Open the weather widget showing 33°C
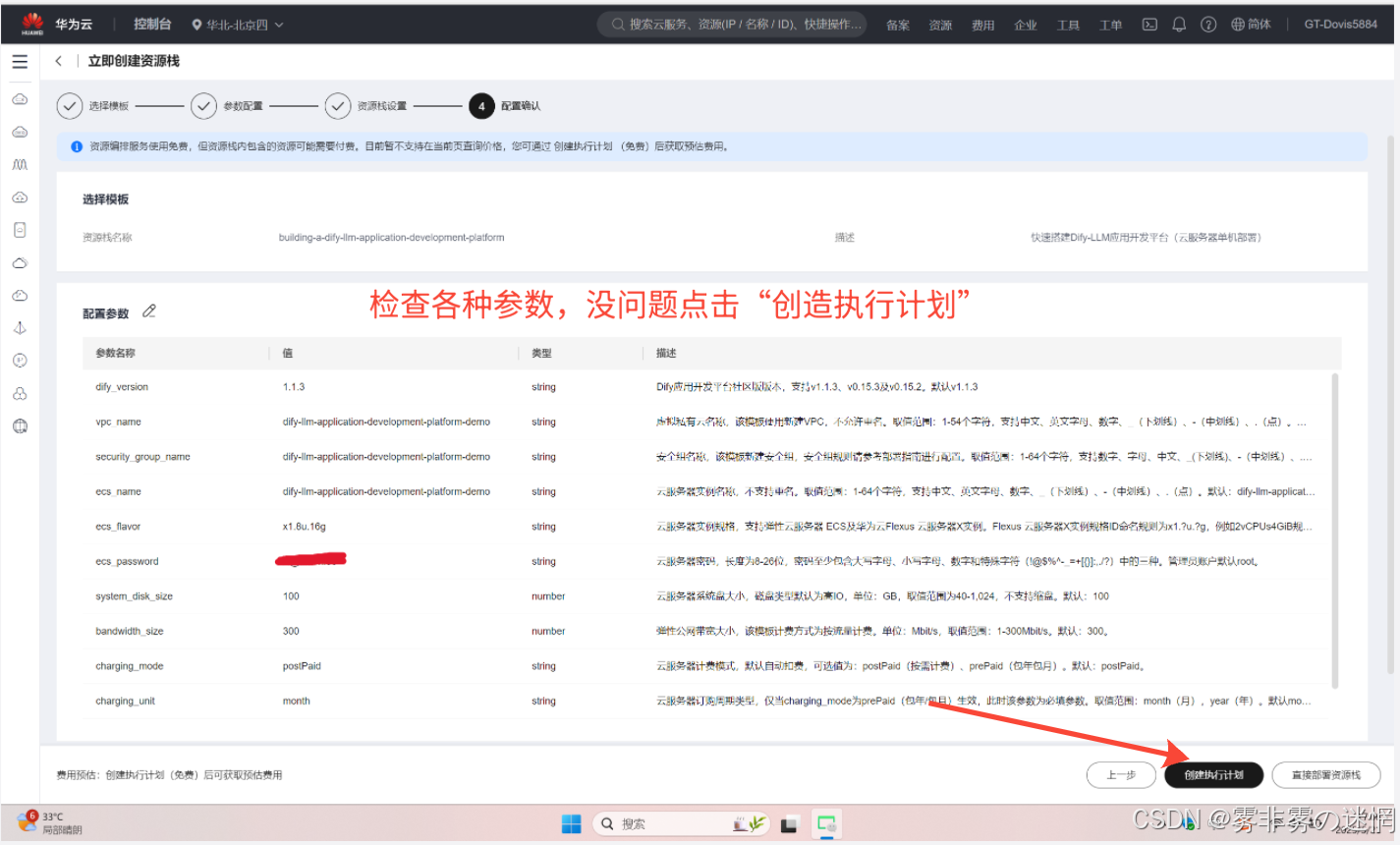The width and height of the screenshot is (1400, 845). [x=49, y=823]
